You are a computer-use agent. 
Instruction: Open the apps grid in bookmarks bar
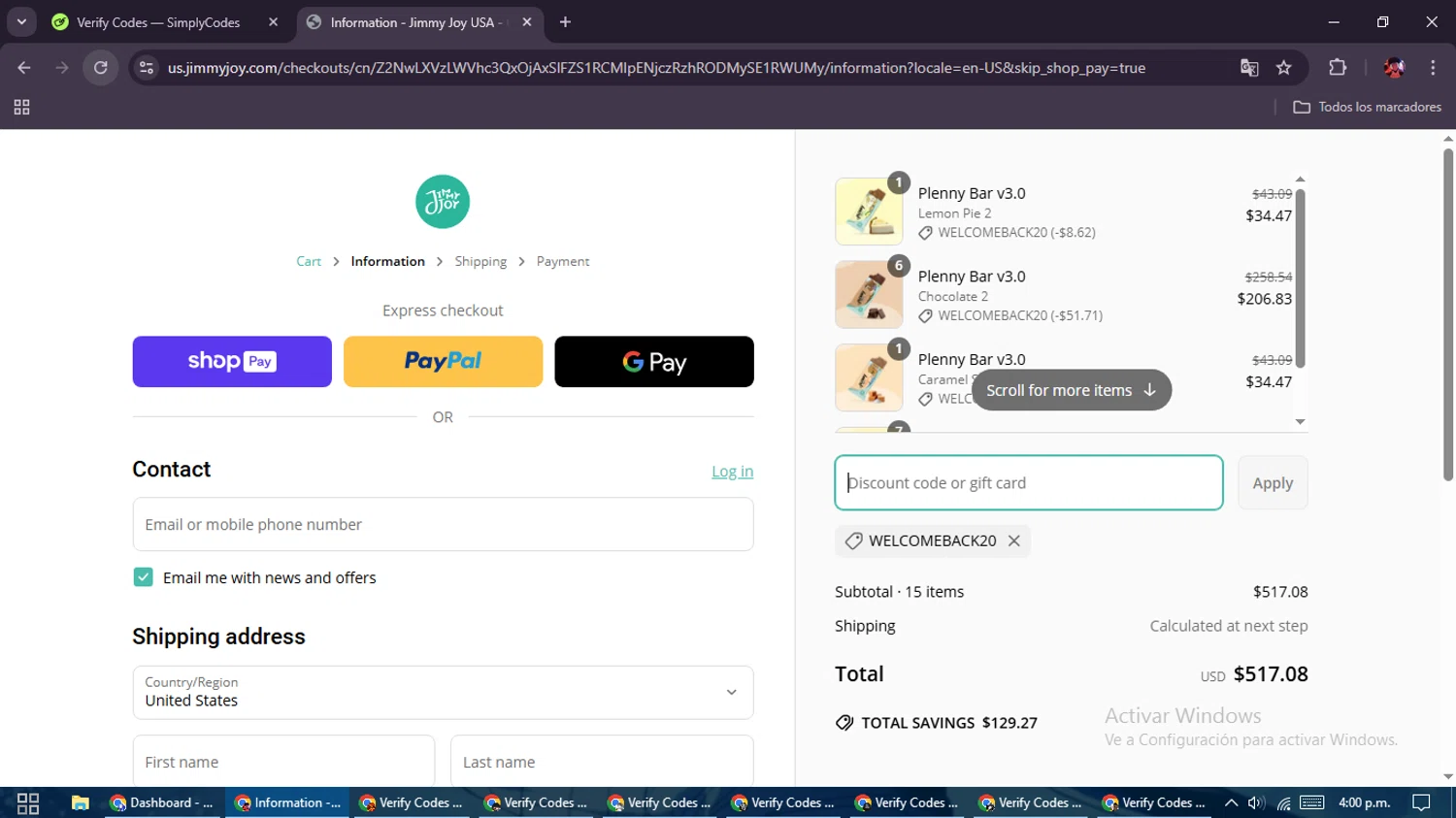tap(21, 108)
